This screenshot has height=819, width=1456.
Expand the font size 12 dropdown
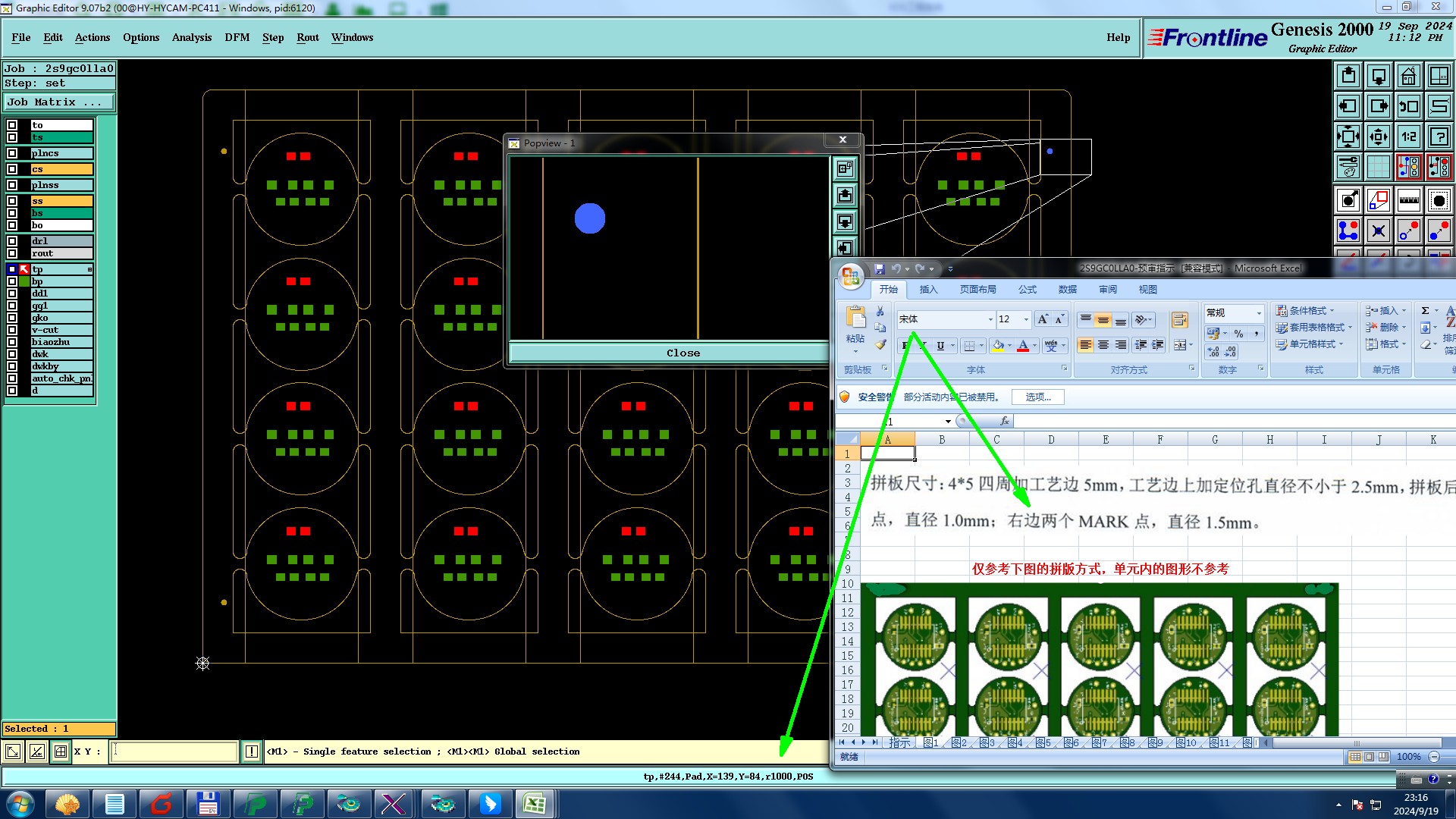[1026, 319]
